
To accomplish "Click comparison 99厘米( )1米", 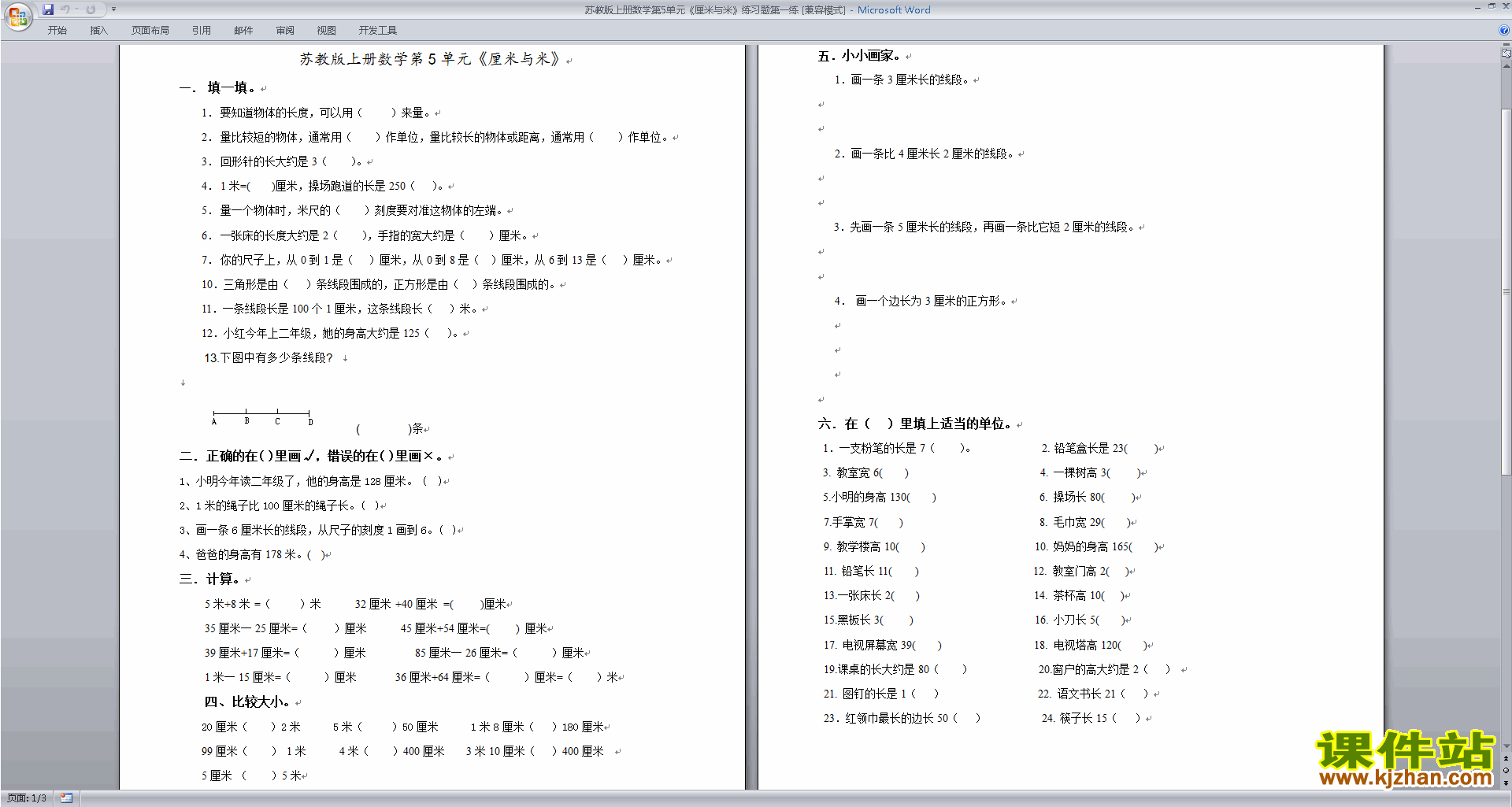I will coord(254,751).
